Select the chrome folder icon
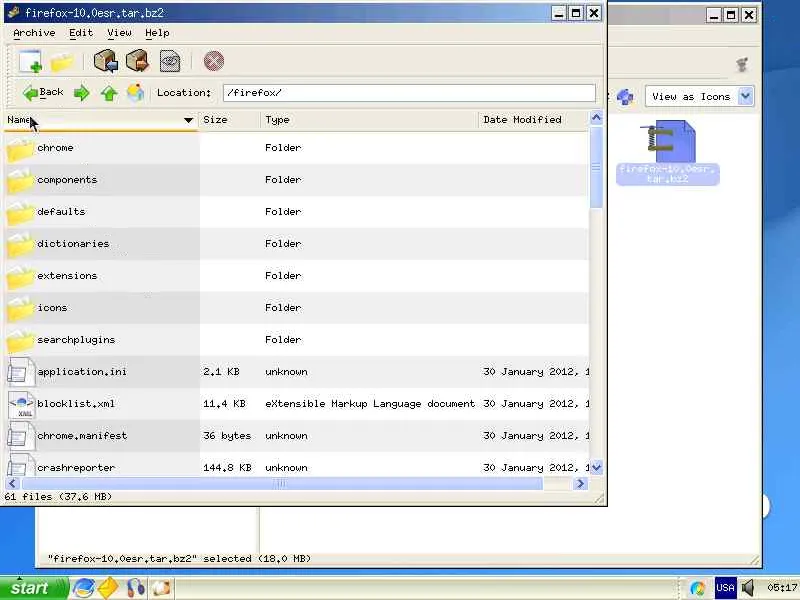The width and height of the screenshot is (800, 600). click(x=20, y=150)
